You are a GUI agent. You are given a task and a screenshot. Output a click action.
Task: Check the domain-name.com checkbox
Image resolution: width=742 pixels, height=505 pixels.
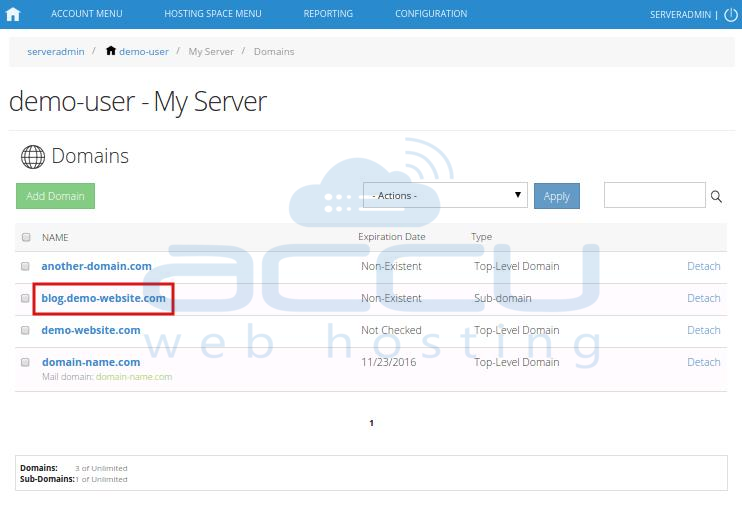pyautogui.click(x=25, y=363)
